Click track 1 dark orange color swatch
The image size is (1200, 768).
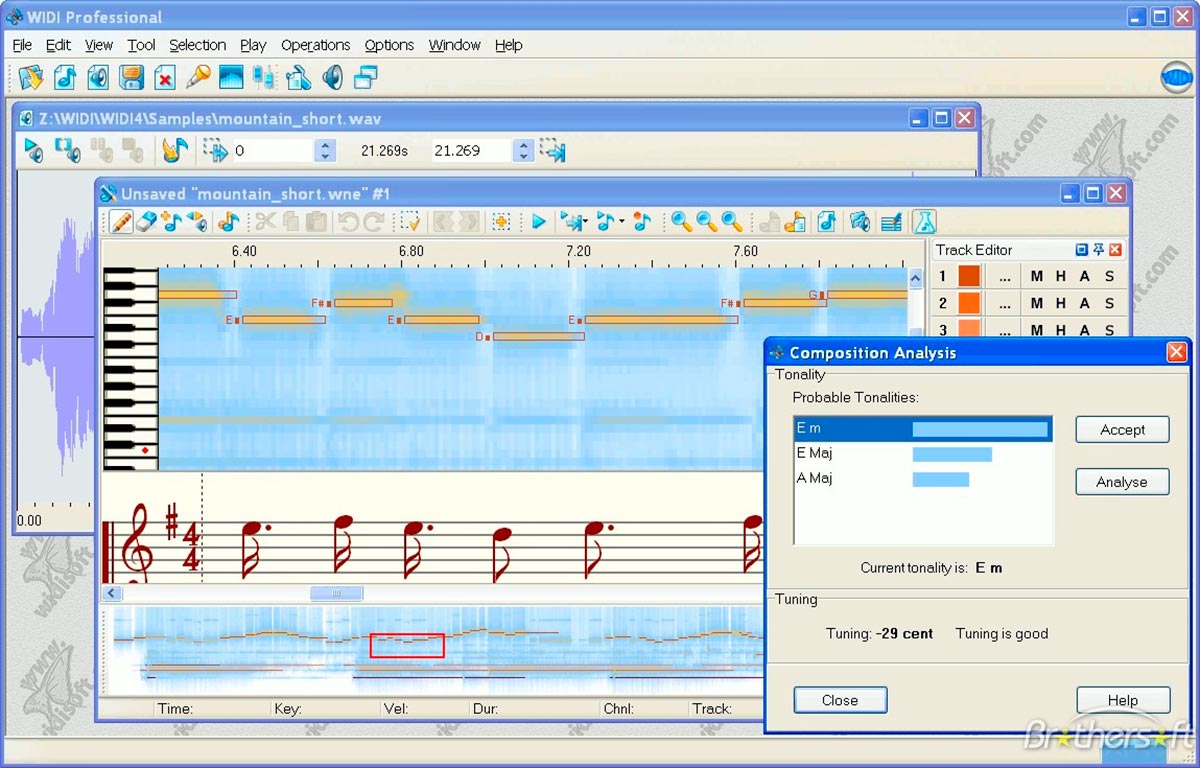(x=969, y=277)
